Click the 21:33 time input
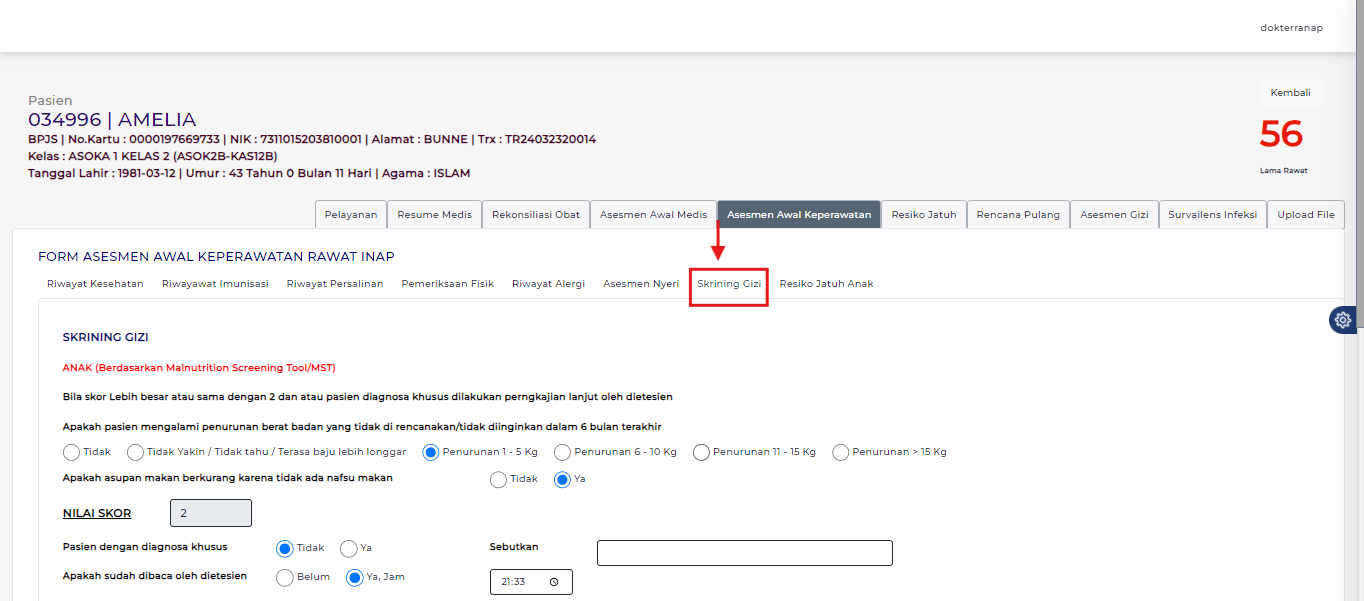The height and width of the screenshot is (601, 1364). pos(520,582)
